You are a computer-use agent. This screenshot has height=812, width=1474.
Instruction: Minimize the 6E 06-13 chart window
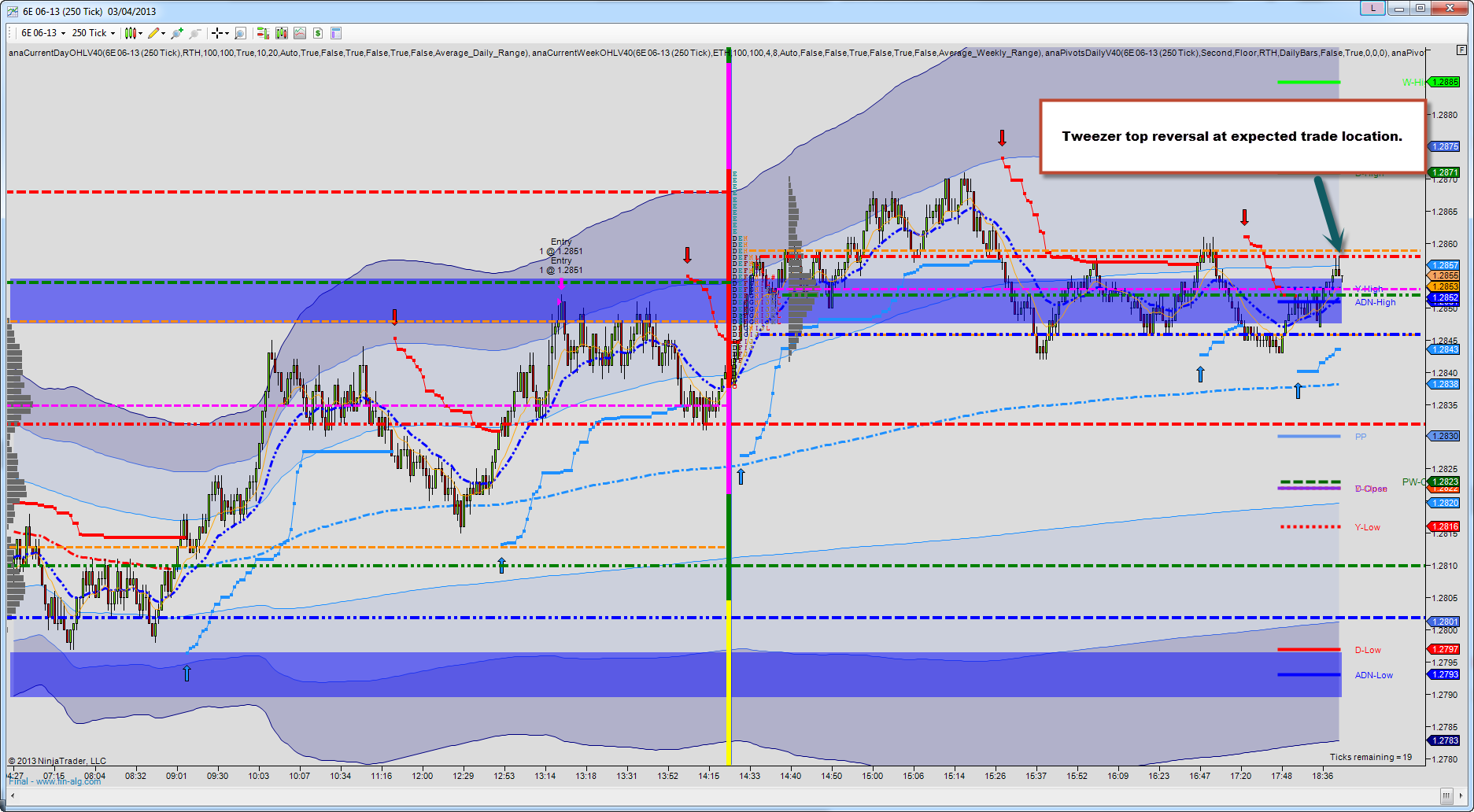pyautogui.click(x=1398, y=9)
